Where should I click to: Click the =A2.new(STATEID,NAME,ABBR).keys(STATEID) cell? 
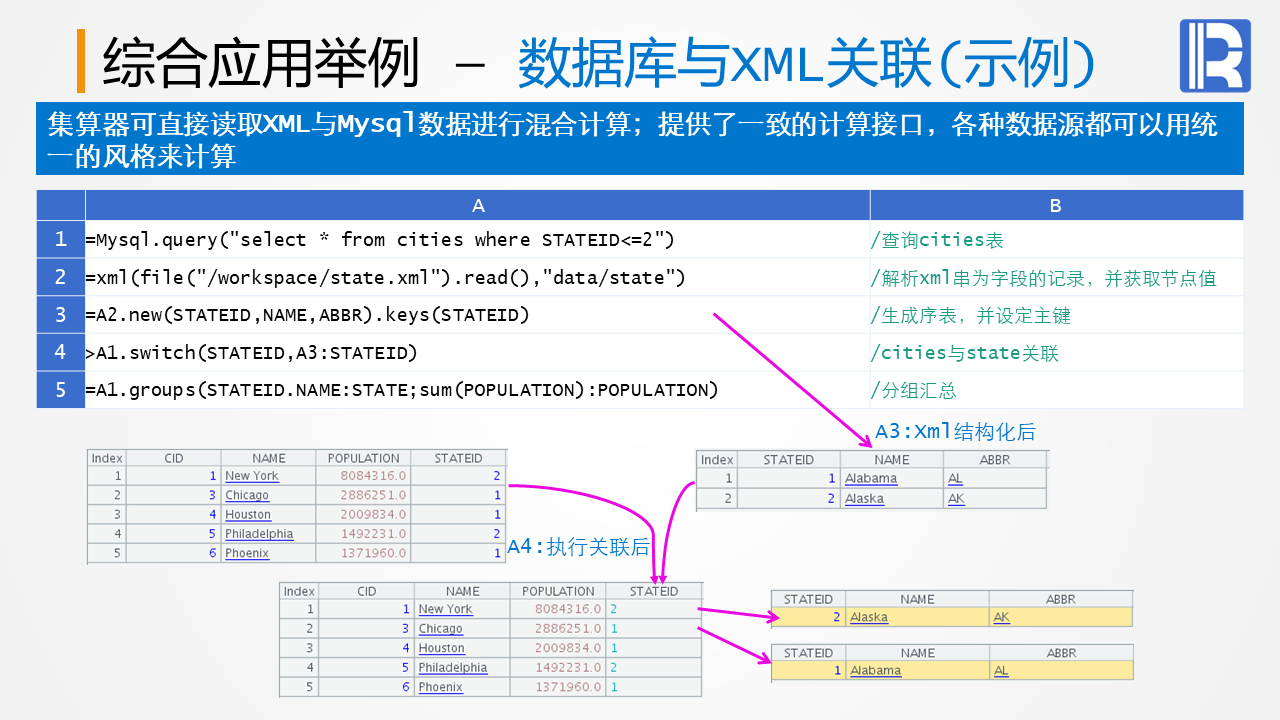478,315
